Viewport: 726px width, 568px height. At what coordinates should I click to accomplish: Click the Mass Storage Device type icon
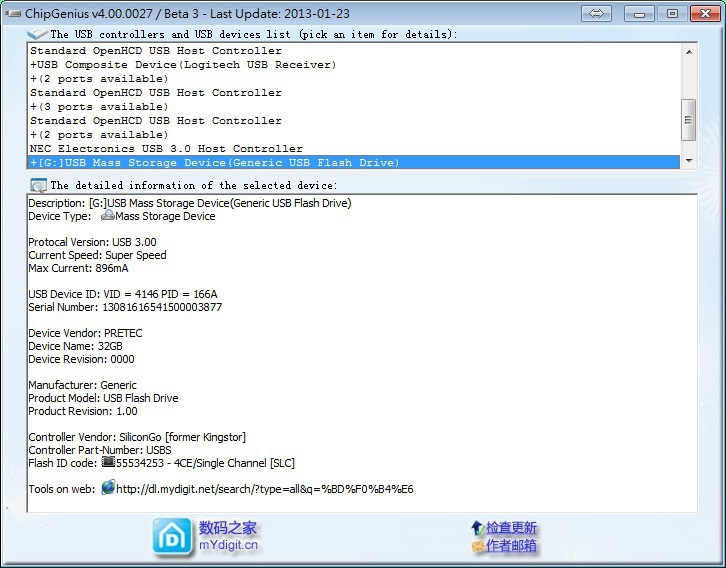pos(107,215)
